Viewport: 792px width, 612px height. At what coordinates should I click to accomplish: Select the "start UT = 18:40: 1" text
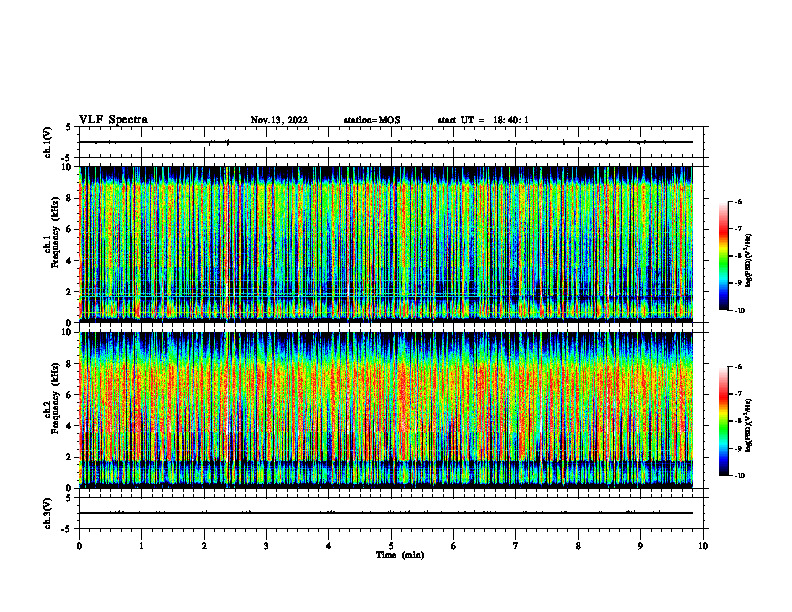[x=483, y=120]
